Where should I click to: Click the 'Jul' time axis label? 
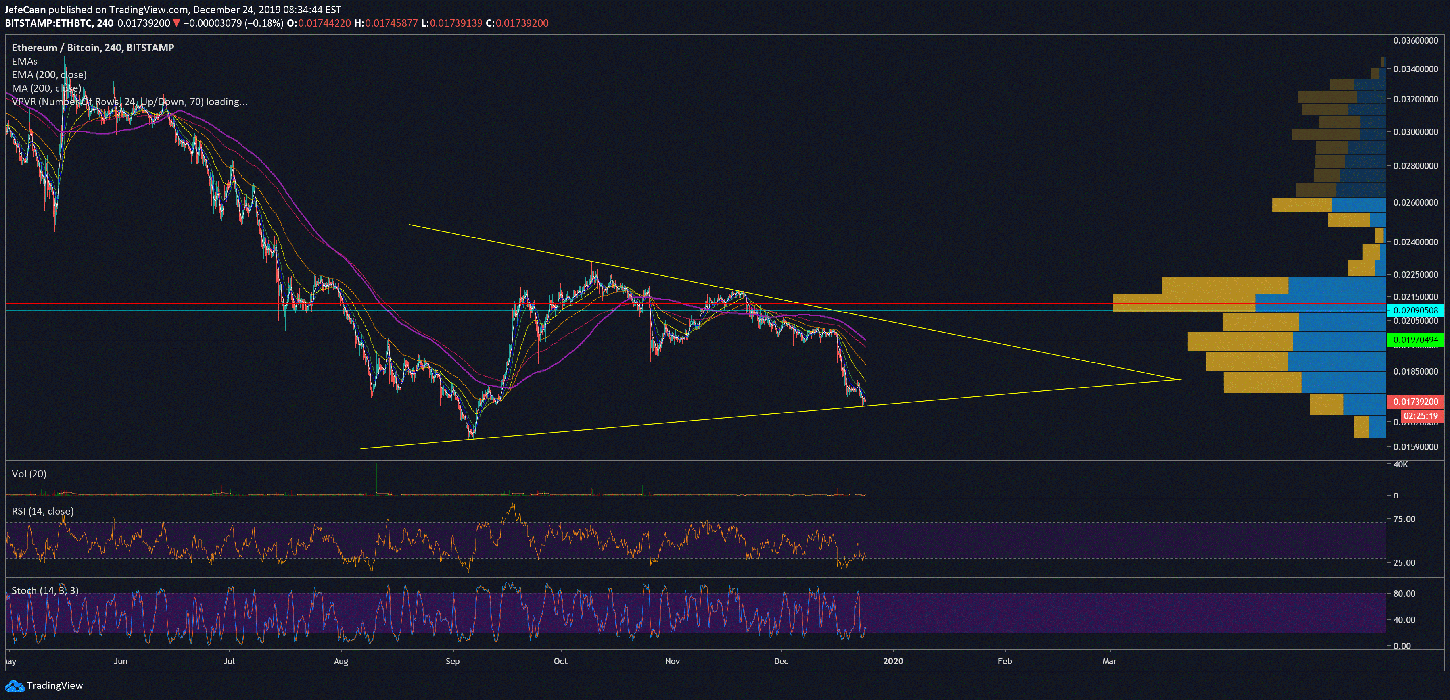click(230, 661)
